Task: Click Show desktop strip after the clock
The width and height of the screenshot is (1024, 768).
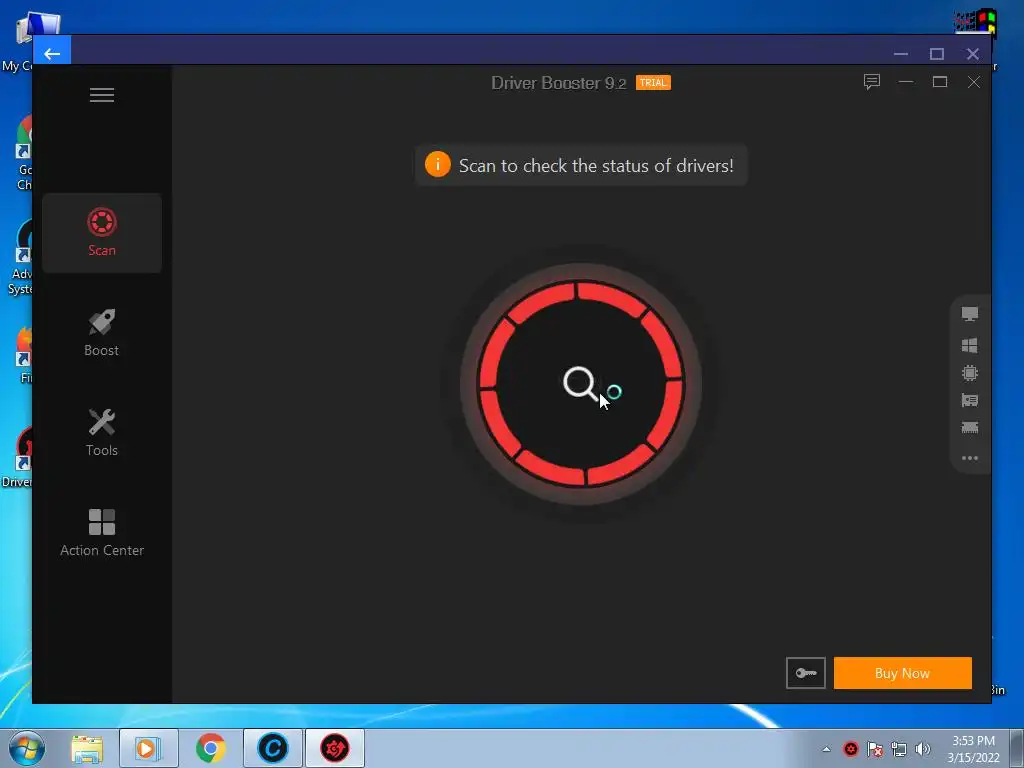Action: [1017, 748]
